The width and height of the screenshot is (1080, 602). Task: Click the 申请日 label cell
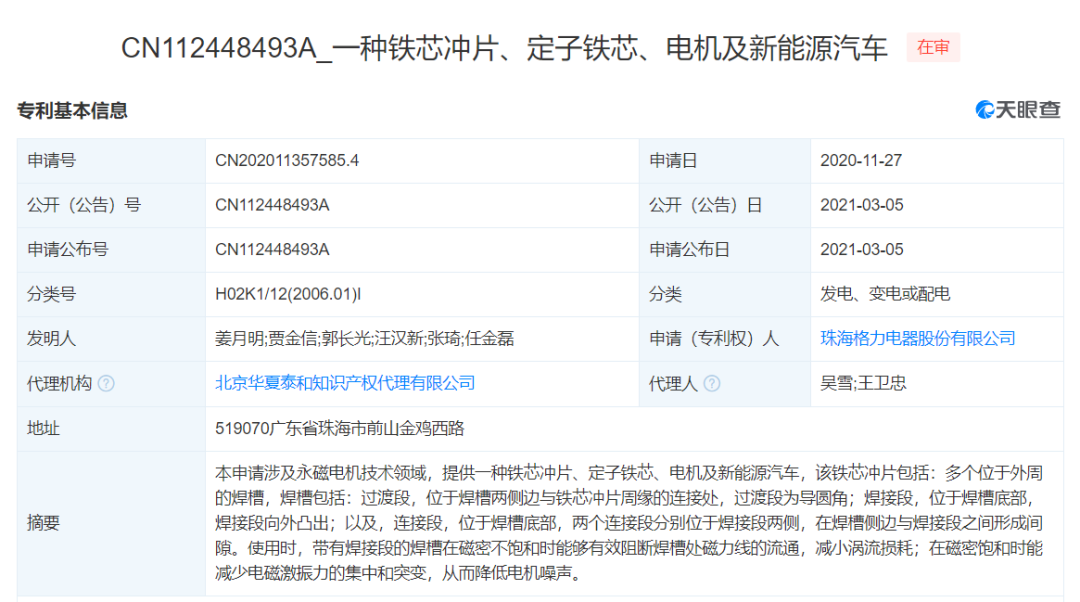(725, 160)
